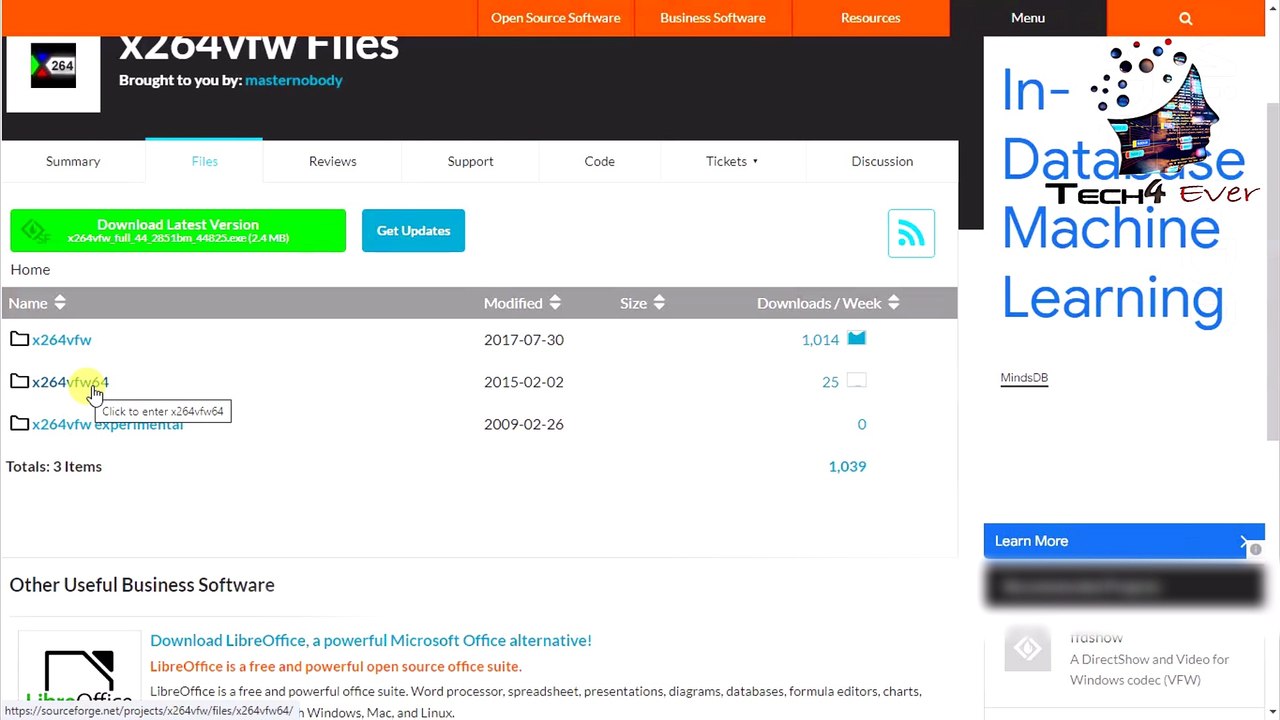
Task: Open the Support tab
Action: click(x=470, y=161)
